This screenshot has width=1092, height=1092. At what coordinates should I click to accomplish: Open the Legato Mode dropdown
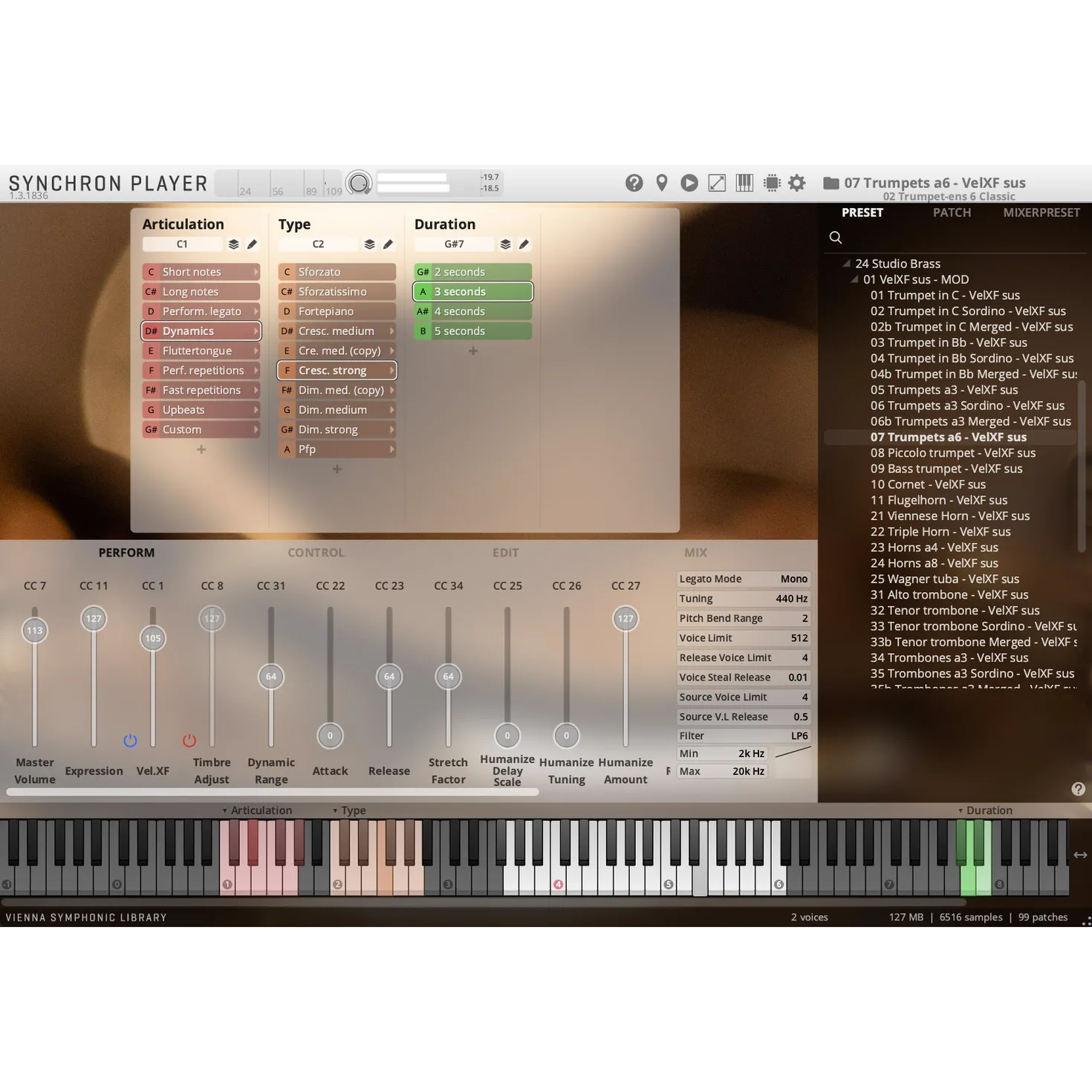pos(744,579)
